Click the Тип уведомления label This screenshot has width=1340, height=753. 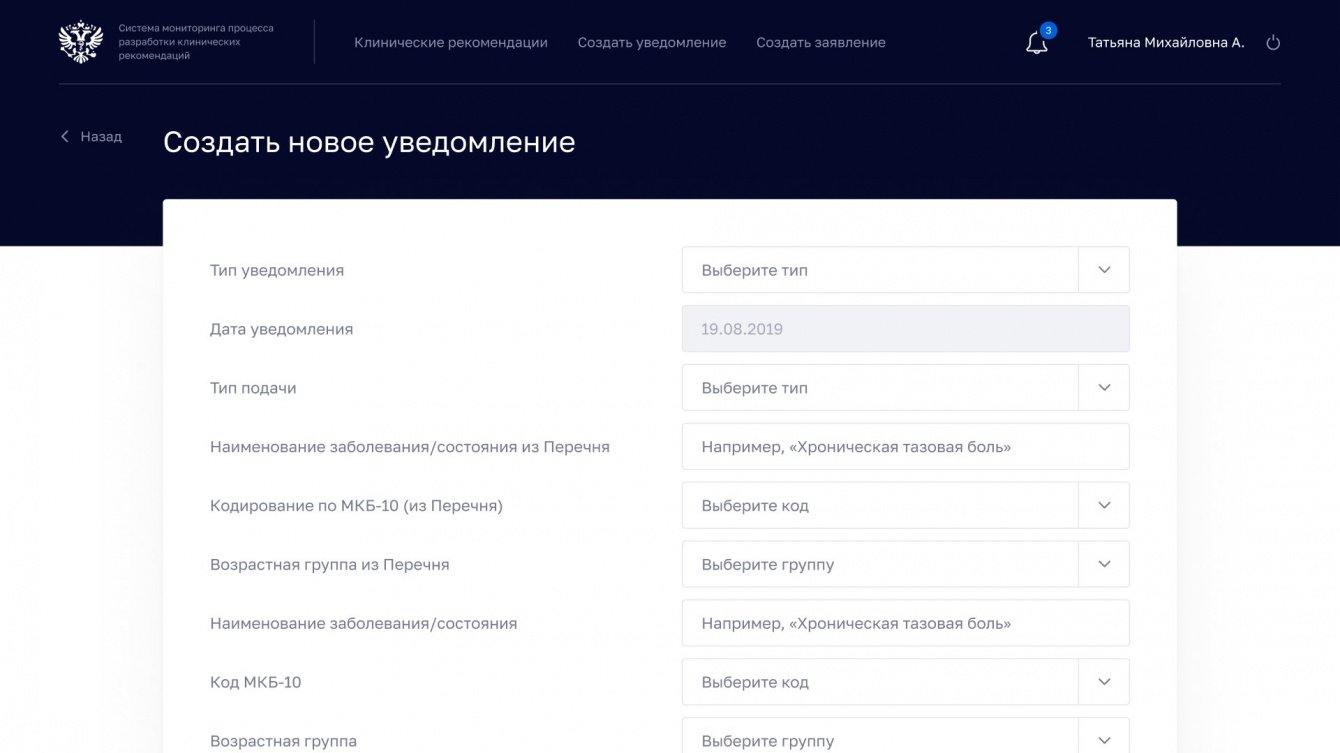[x=277, y=270]
